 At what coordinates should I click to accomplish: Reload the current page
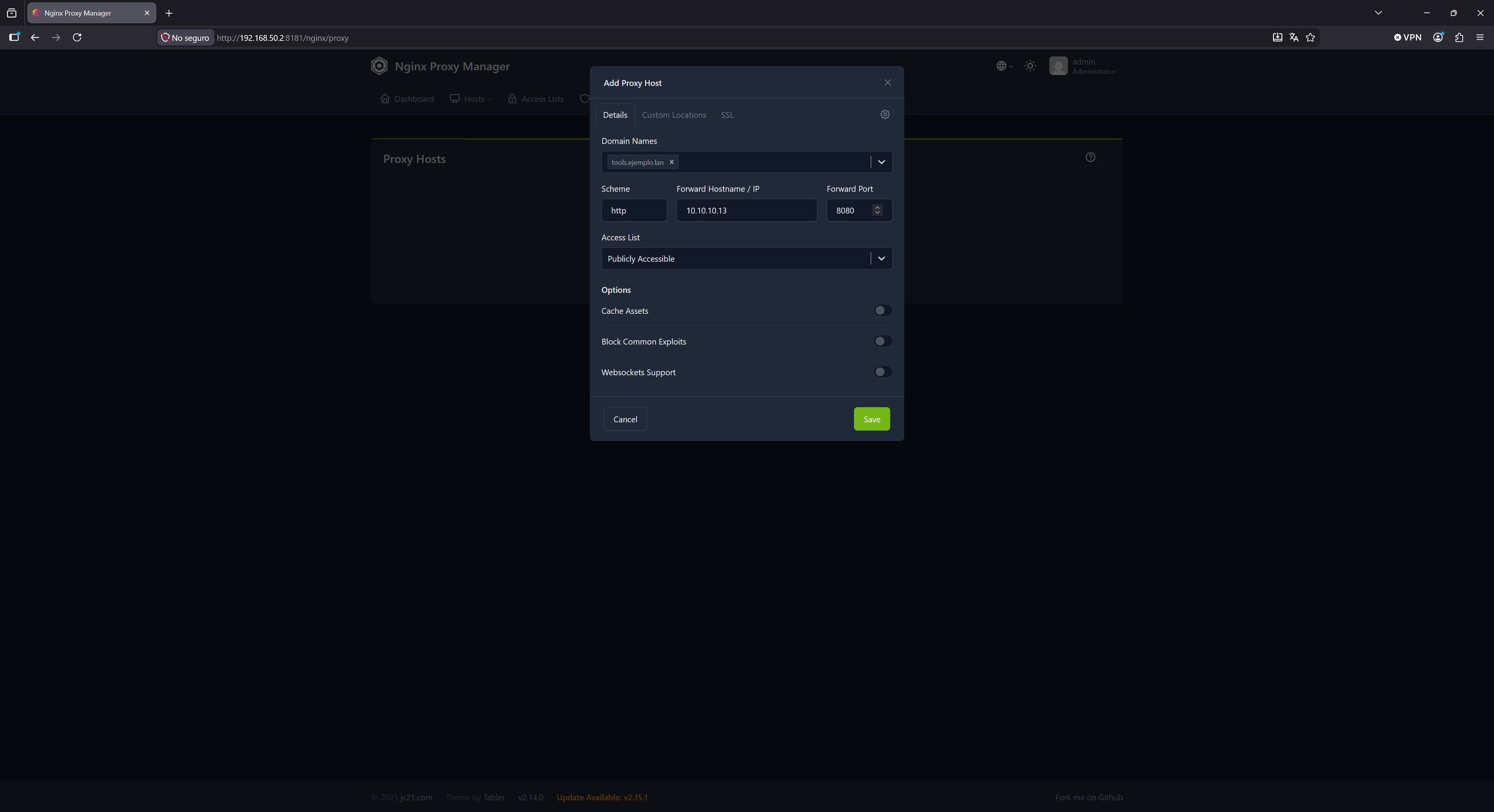click(x=77, y=38)
